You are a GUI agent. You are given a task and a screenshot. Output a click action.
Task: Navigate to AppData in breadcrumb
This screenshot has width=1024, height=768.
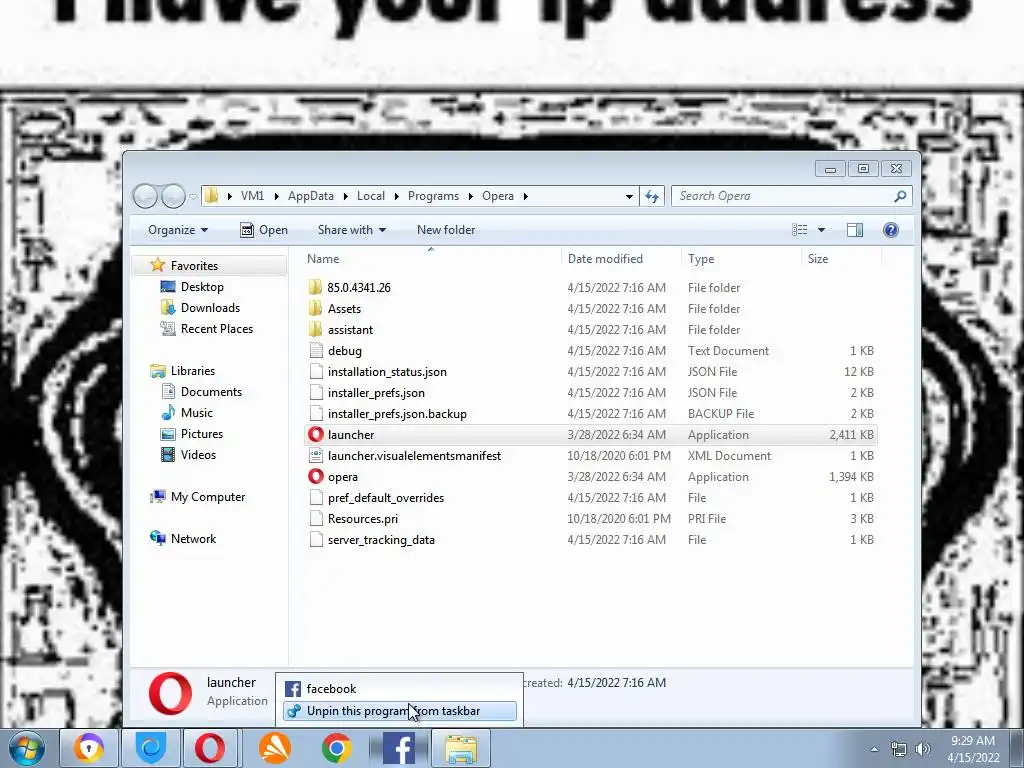pyautogui.click(x=311, y=196)
